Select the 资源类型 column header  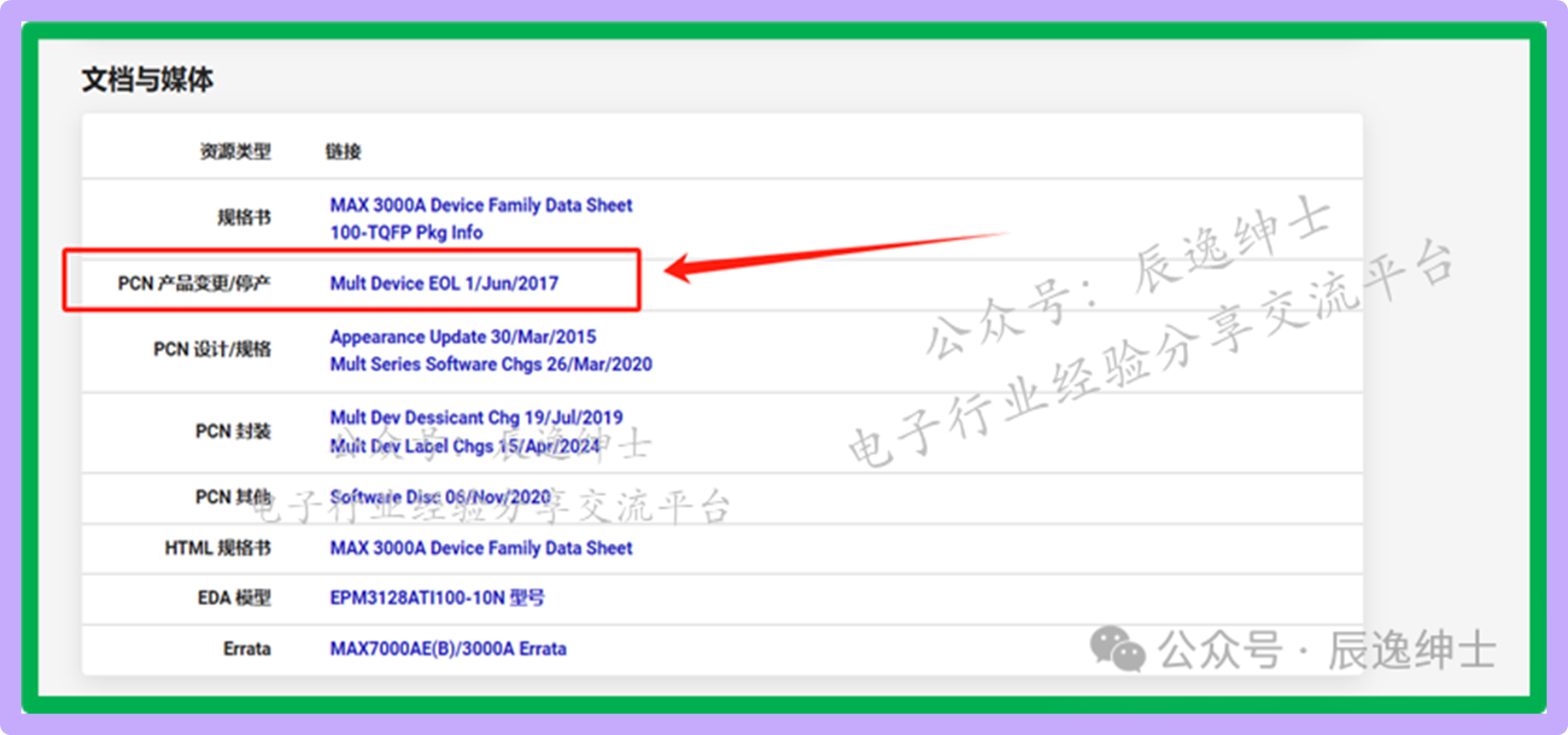(236, 151)
